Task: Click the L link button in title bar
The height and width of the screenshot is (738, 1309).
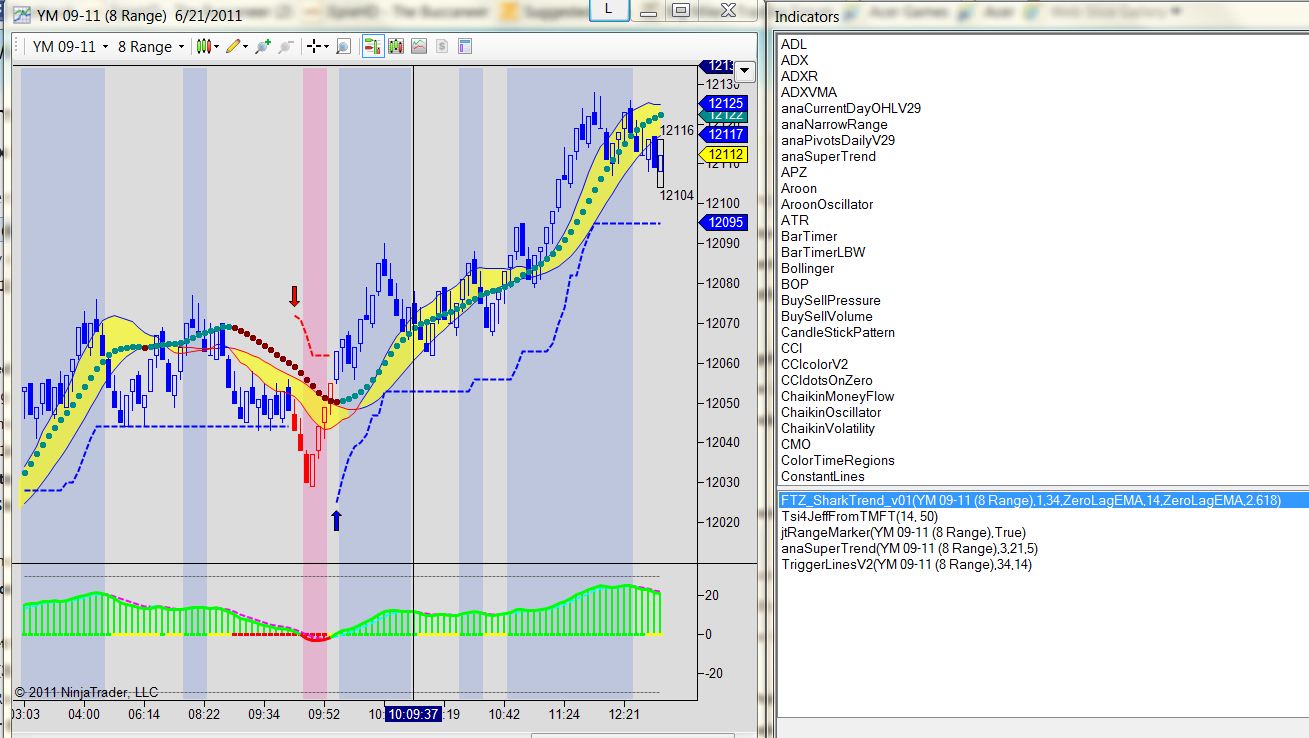Action: [609, 10]
